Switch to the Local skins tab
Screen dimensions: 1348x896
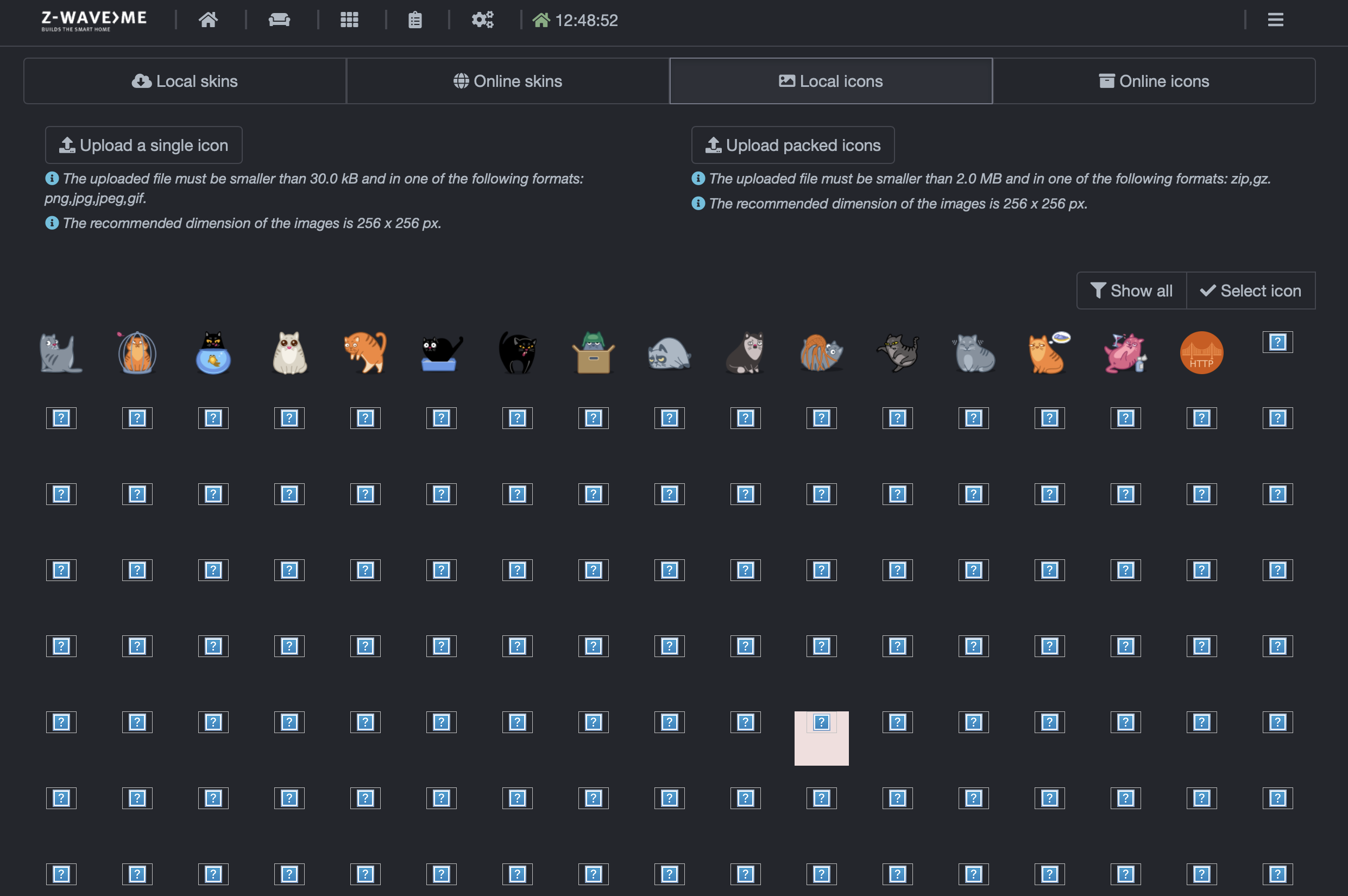tap(185, 81)
